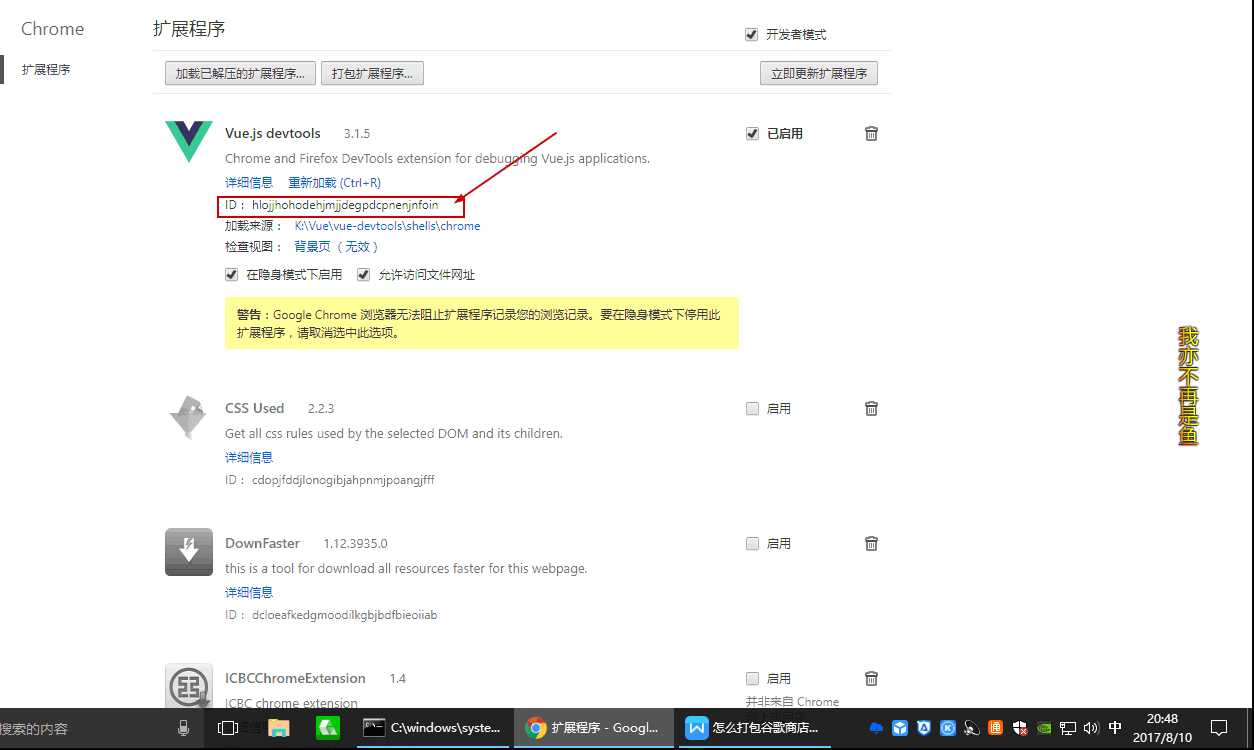Open 详细信息 link for Vue.js devtools
Viewport: 1254px width, 750px height.
[249, 182]
